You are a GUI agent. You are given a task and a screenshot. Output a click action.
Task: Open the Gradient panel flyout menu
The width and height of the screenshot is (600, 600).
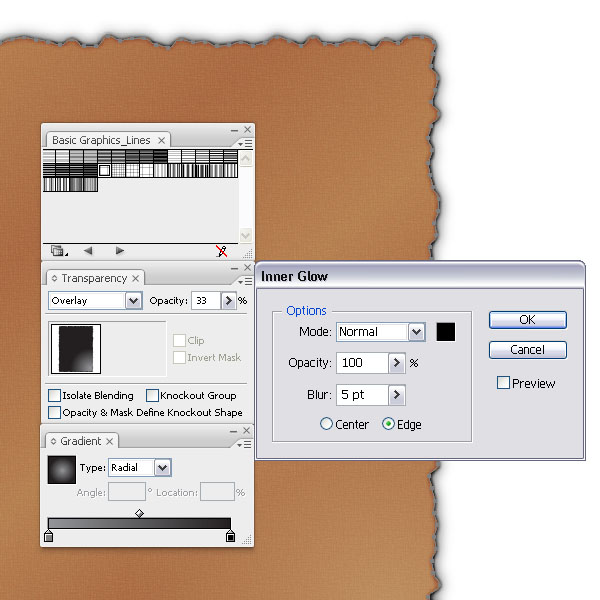244,445
